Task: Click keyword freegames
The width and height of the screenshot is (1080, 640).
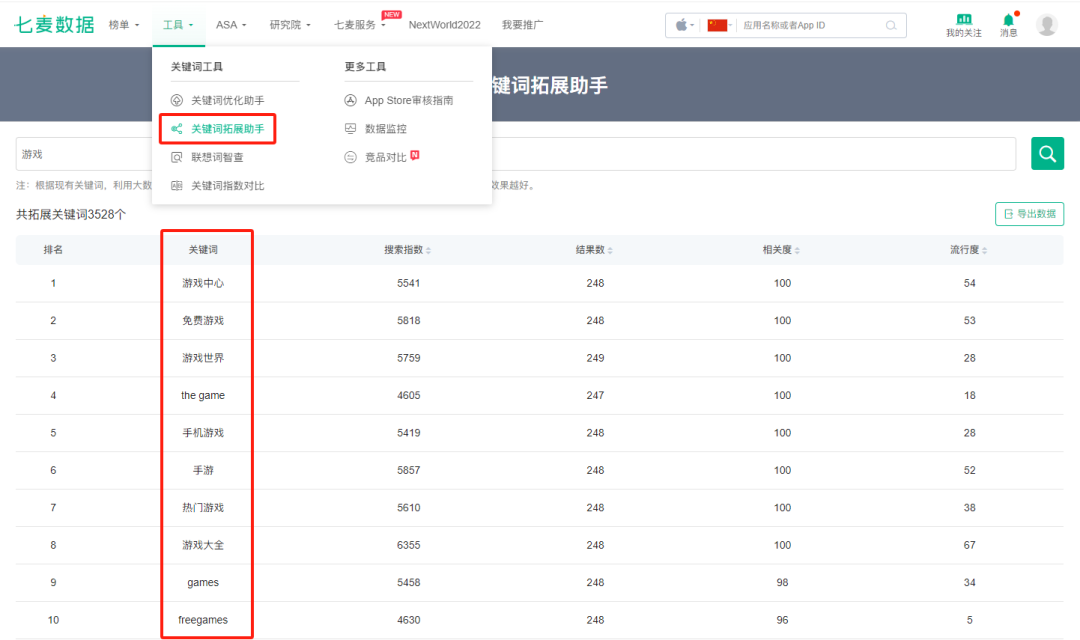Action: tap(202, 620)
